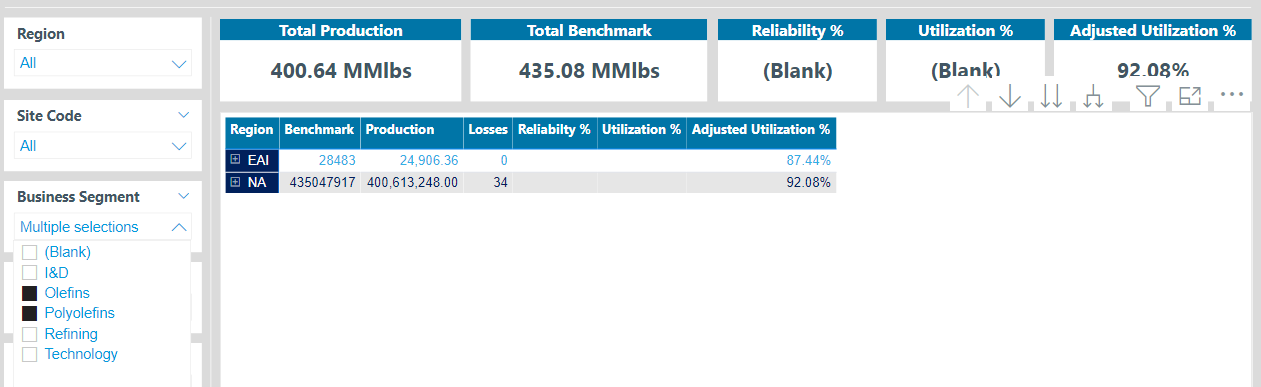The image size is (1261, 387).
Task: Uncheck the Polyolefins business segment option
Action: tap(29, 313)
